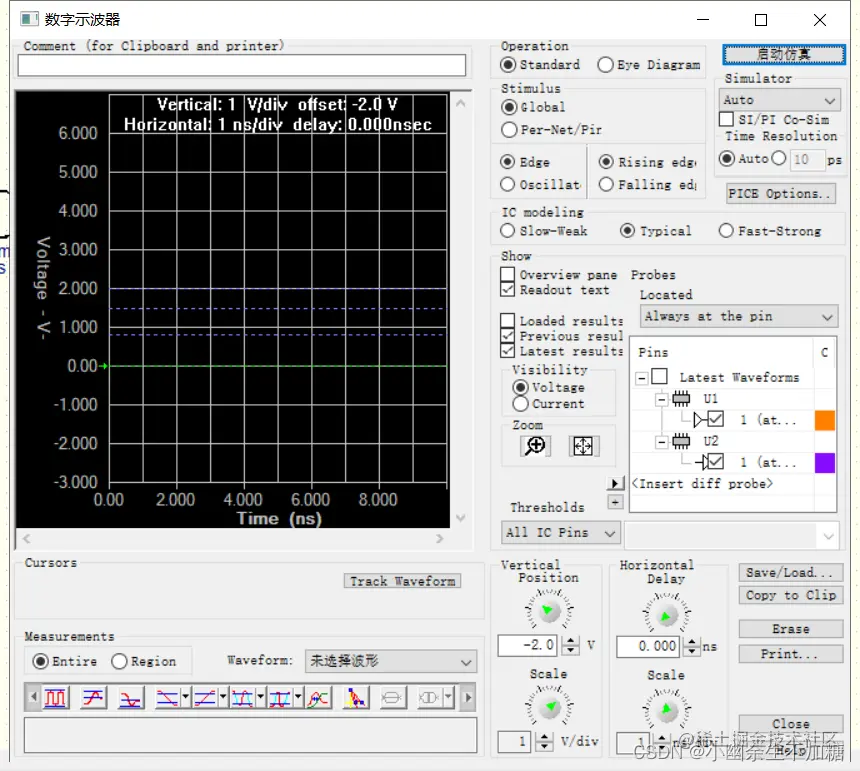This screenshot has width=860, height=771.
Task: Click the Print button
Action: pos(790,654)
